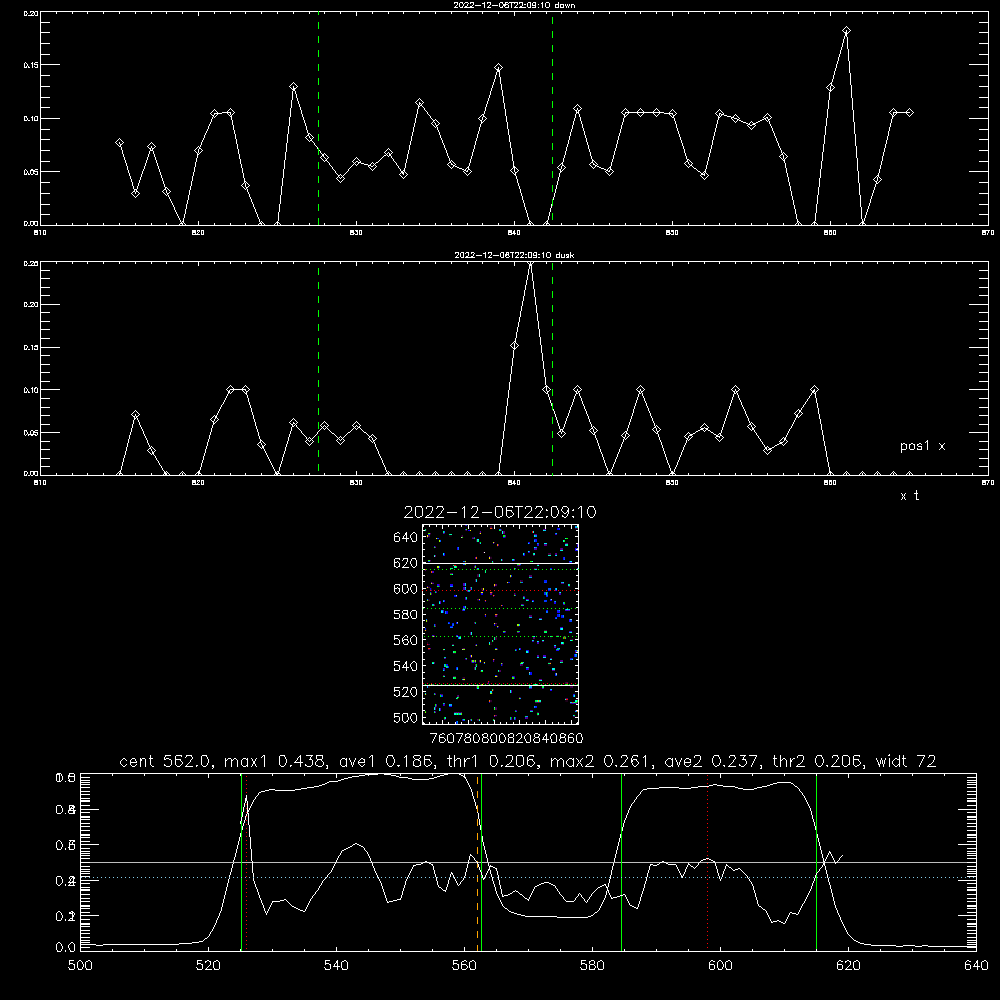Pick the highest diamond point in dawn plot
Screen dimensions: 1000x1000
pos(846,31)
